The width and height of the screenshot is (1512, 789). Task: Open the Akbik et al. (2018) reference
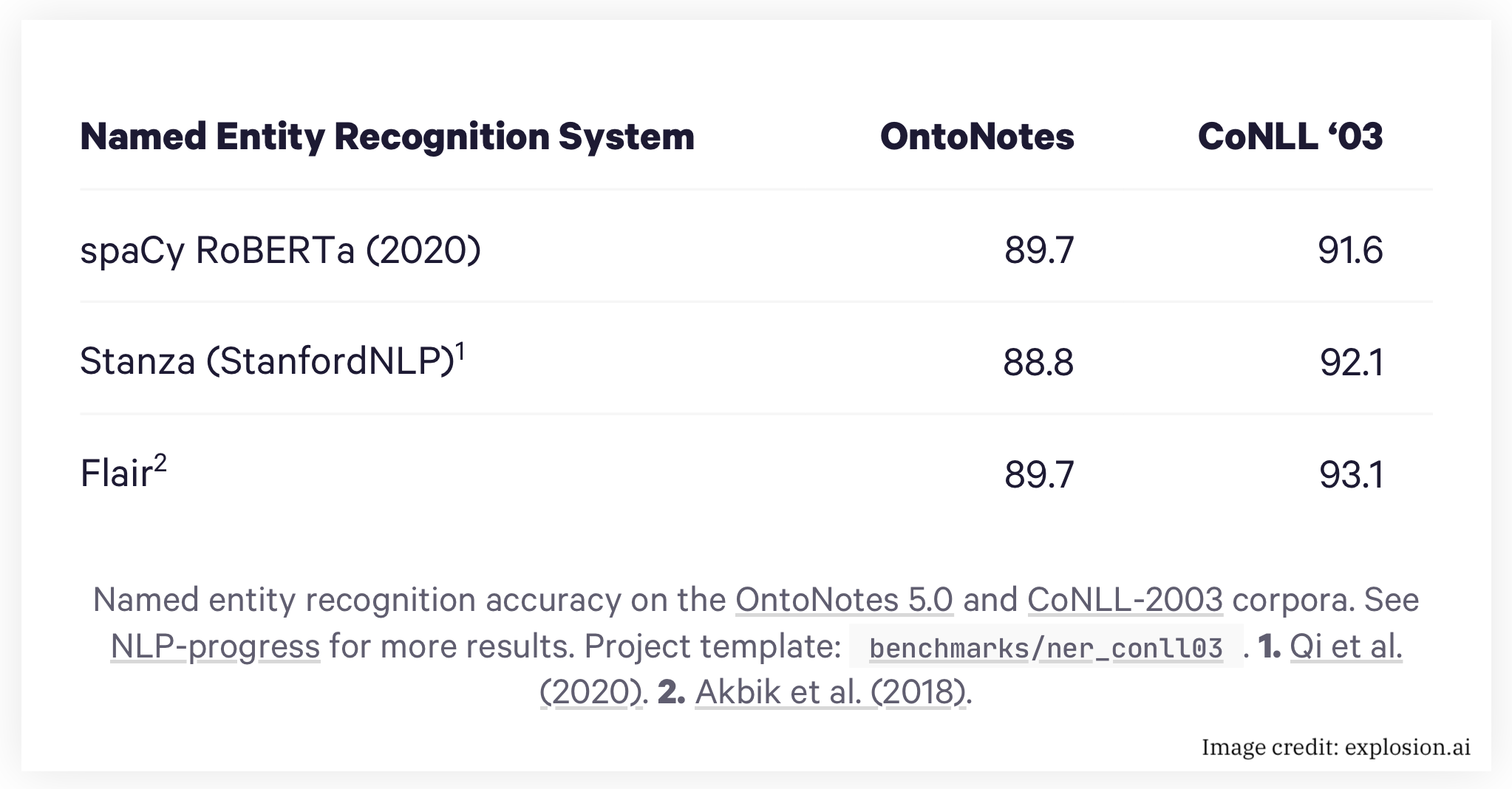[x=830, y=692]
